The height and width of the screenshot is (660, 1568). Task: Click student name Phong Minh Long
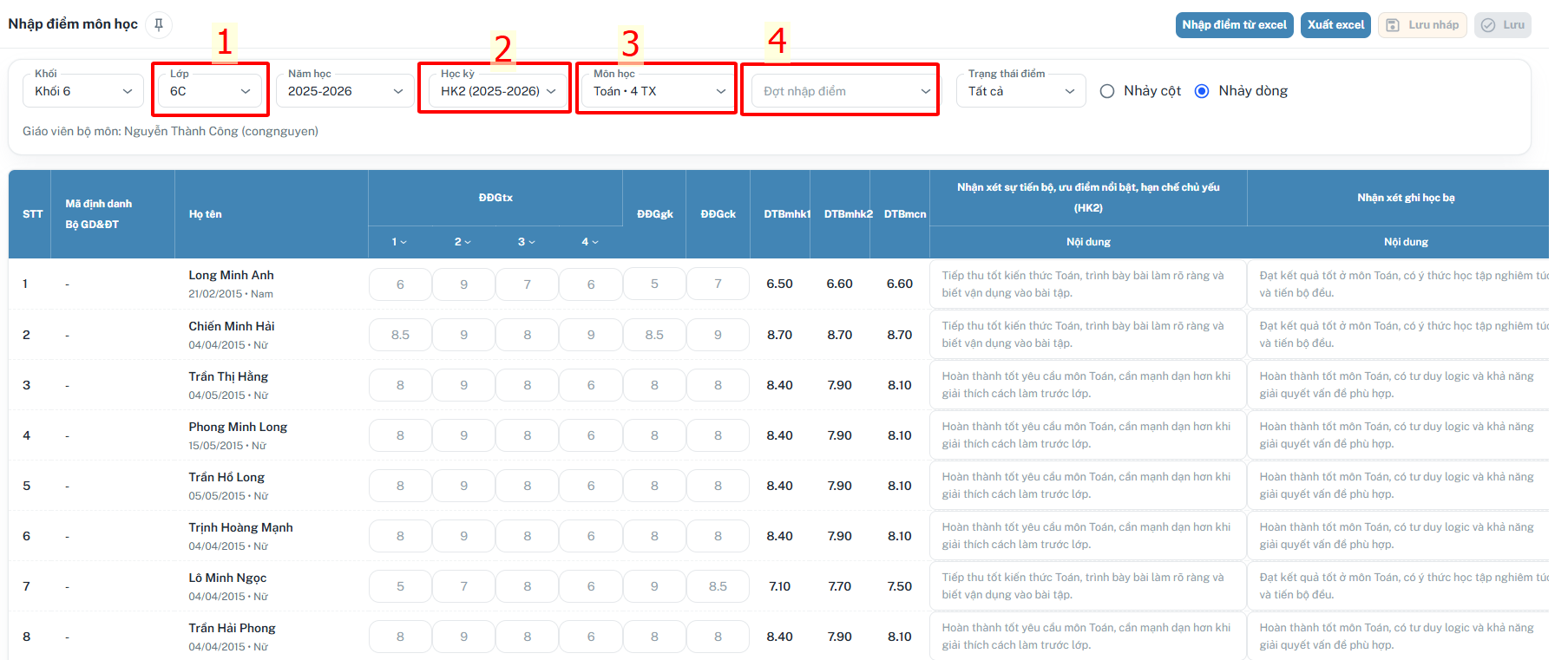pyautogui.click(x=238, y=427)
